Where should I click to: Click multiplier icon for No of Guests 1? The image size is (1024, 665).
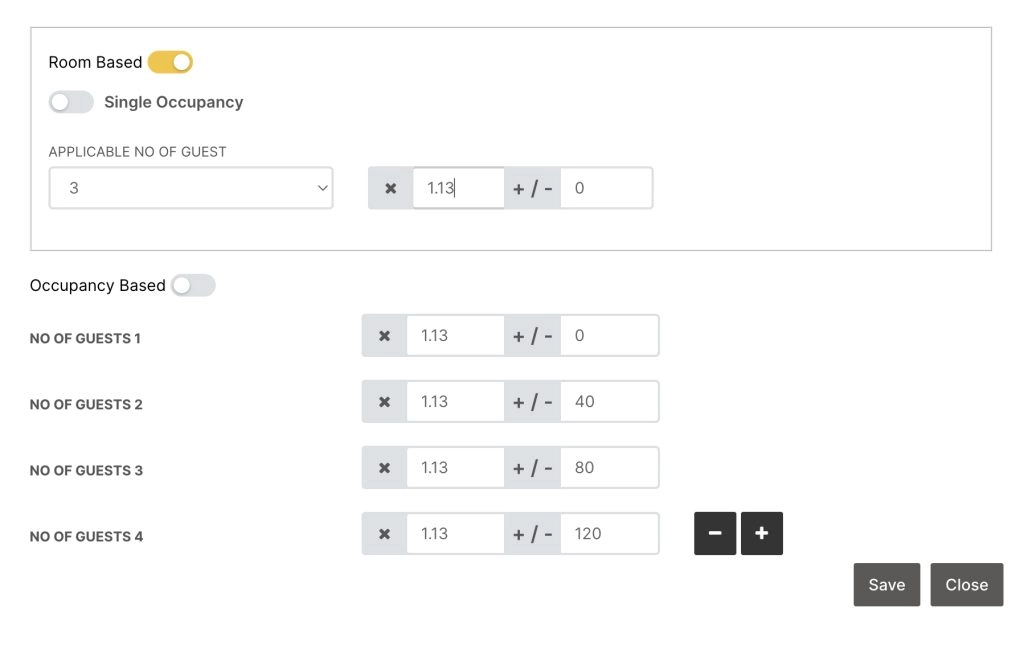pos(385,336)
